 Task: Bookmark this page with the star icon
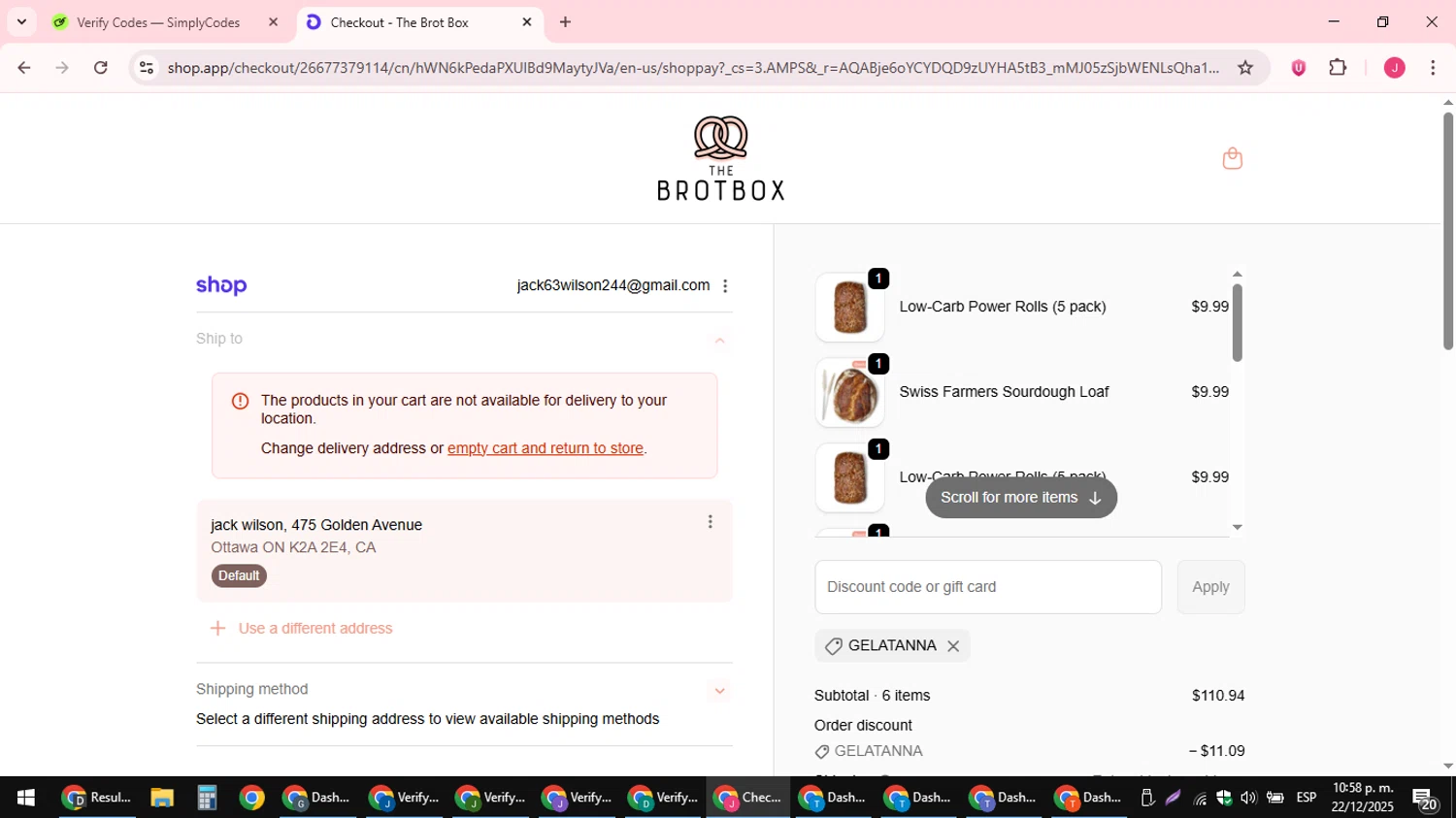[1245, 68]
